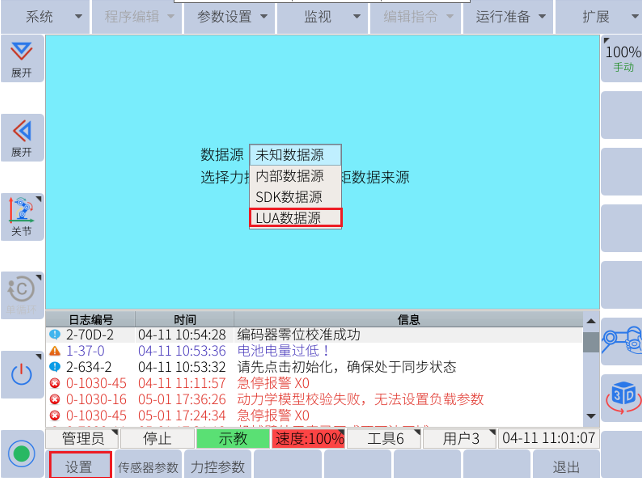
Task: Click the left-arrow 展开 expand icon
Action: point(21,137)
